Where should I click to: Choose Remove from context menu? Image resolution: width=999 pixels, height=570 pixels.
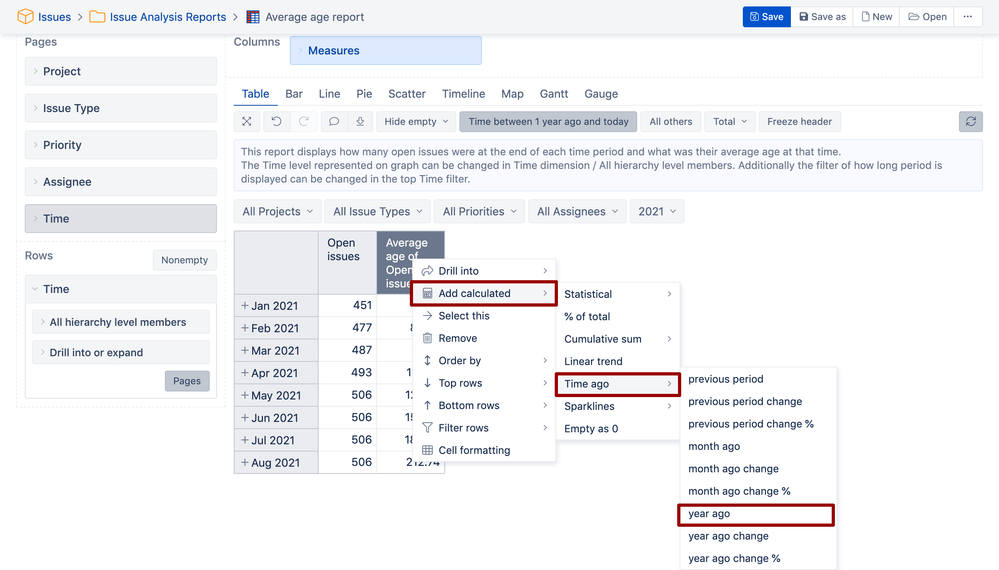click(484, 338)
